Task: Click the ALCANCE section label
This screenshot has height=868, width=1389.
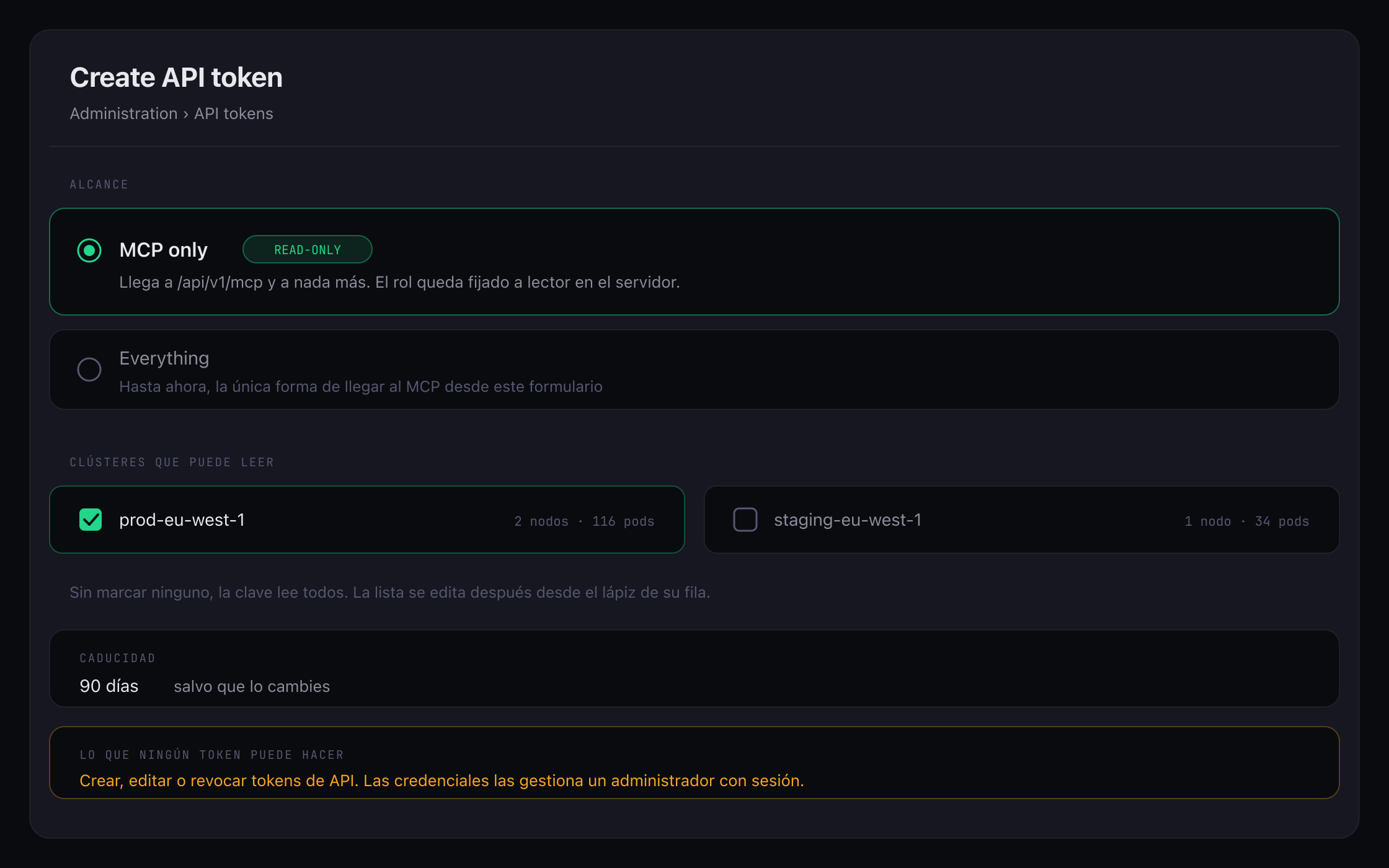Action: pyautogui.click(x=99, y=185)
